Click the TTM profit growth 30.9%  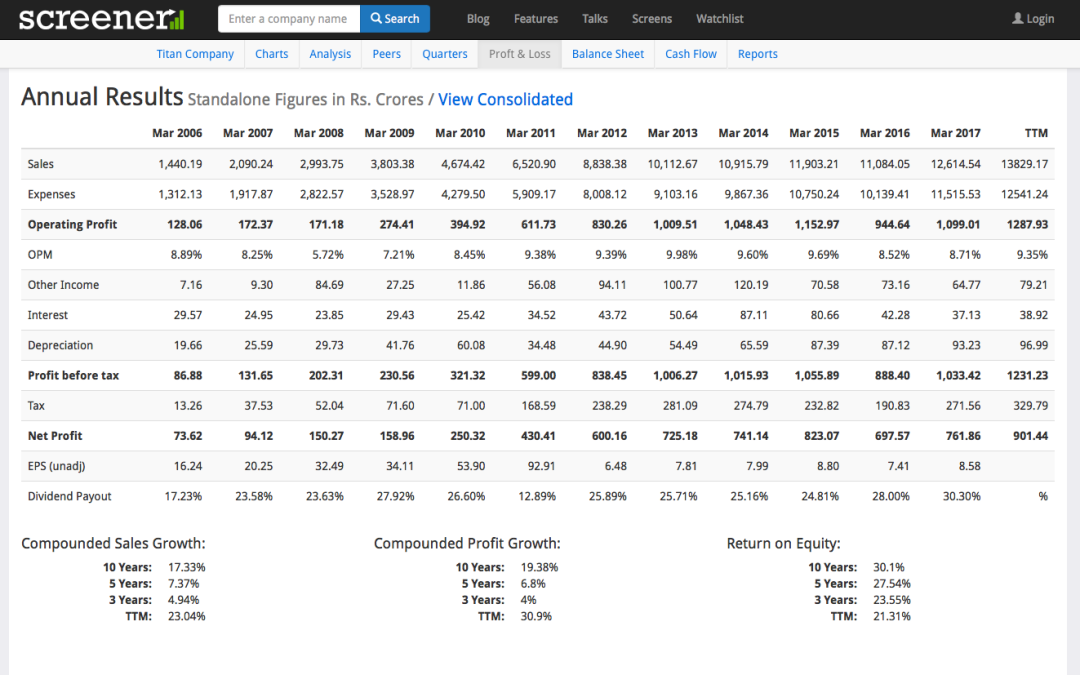click(x=536, y=616)
